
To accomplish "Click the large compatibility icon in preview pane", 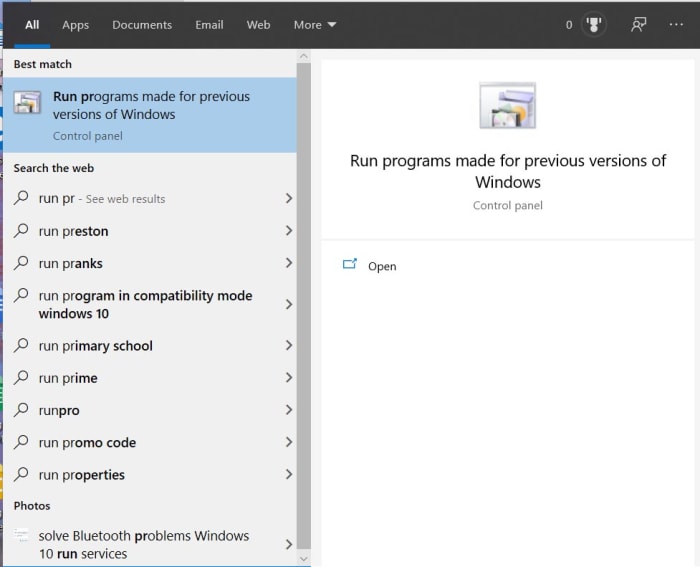I will (508, 105).
